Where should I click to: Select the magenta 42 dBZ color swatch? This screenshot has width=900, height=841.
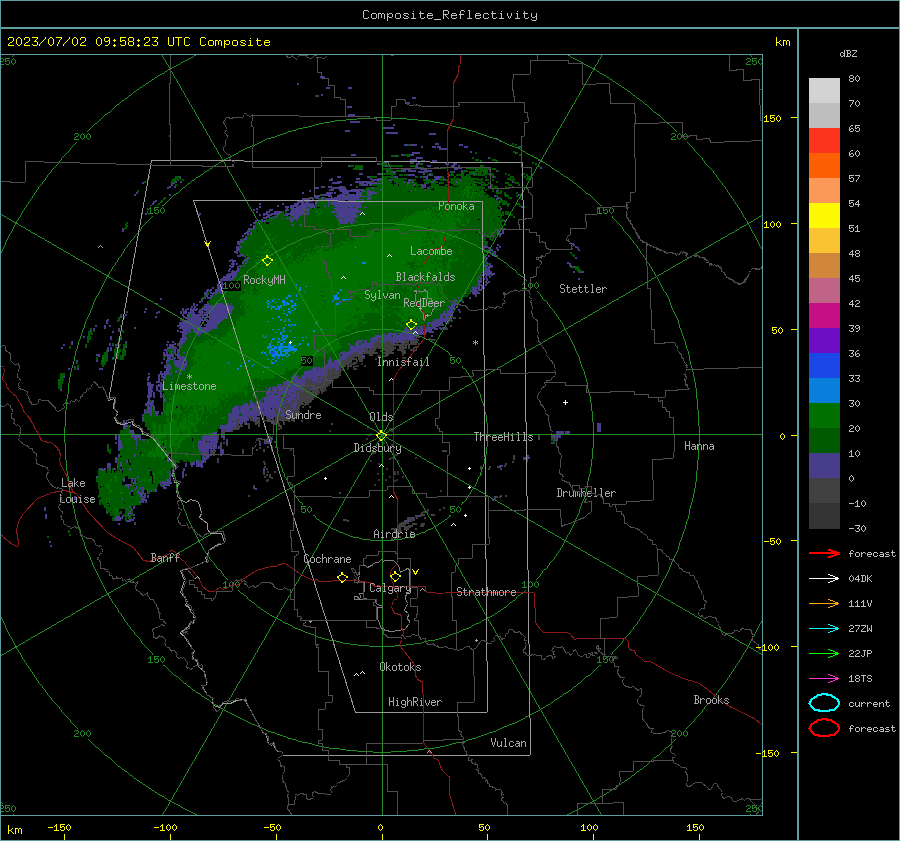(x=824, y=315)
